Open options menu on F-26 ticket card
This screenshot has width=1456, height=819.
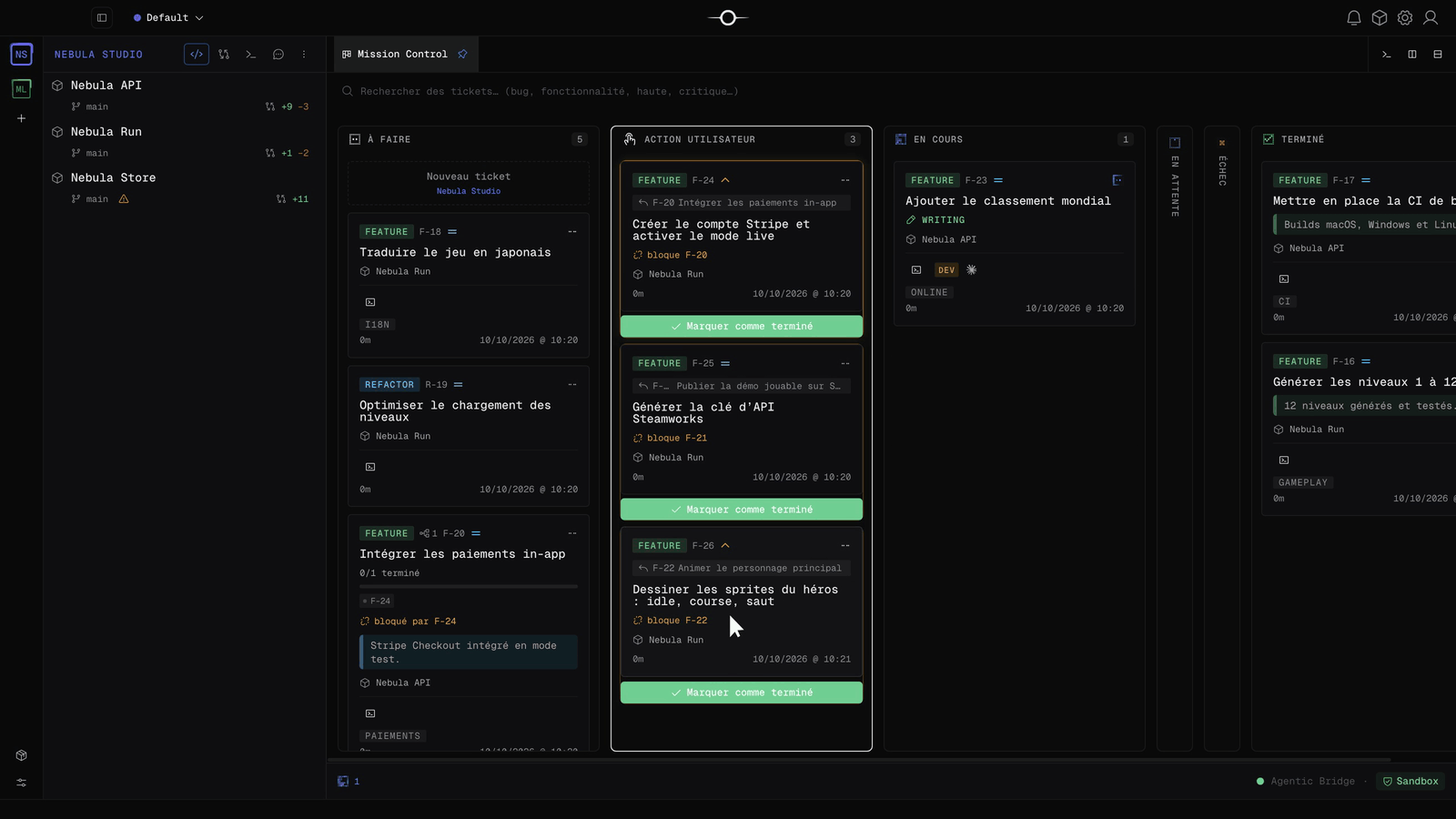(845, 546)
